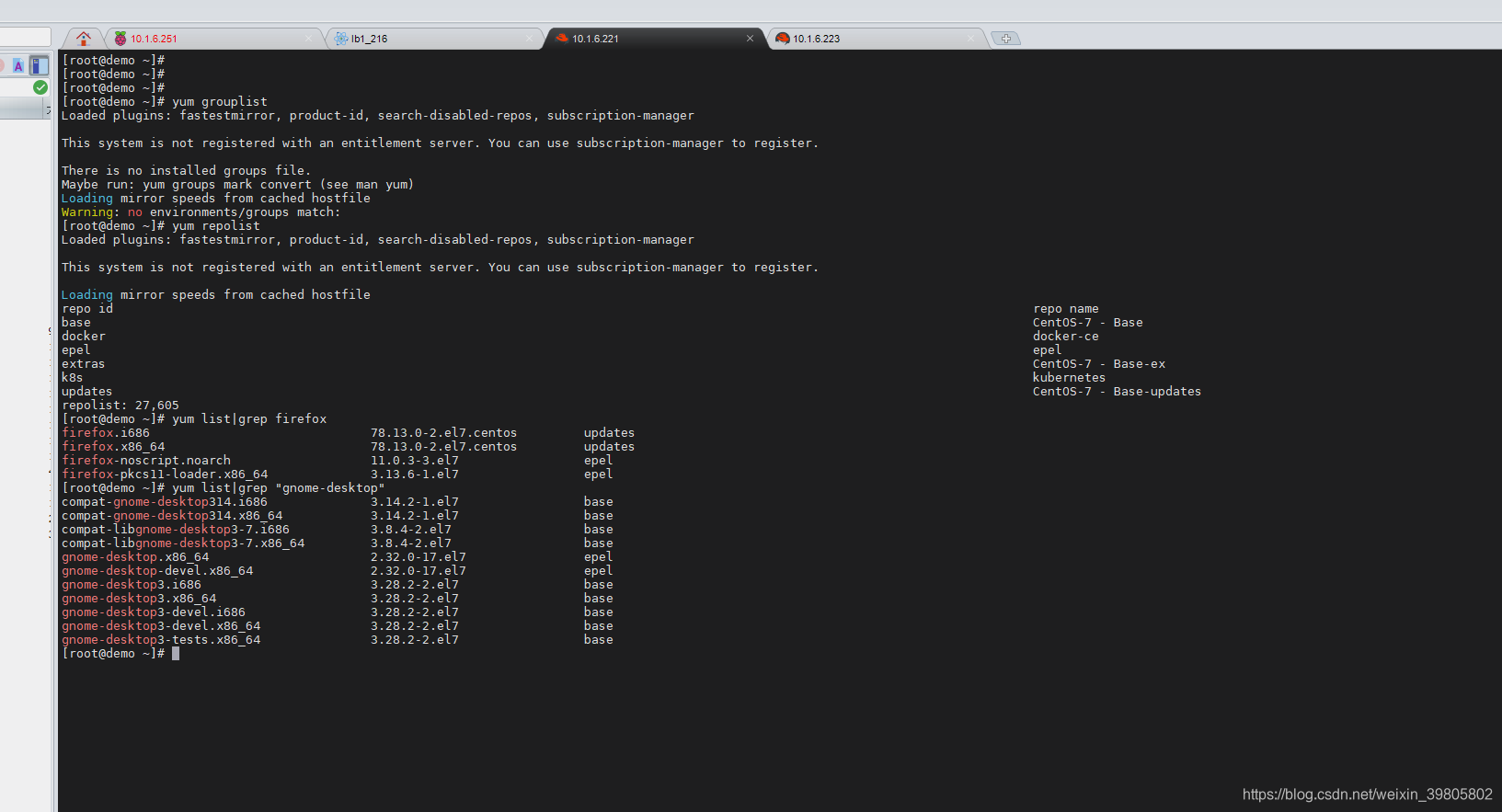Click the 'gnome-desktop3-tests.x86_64' package row
The image size is (1502, 812).
(337, 640)
